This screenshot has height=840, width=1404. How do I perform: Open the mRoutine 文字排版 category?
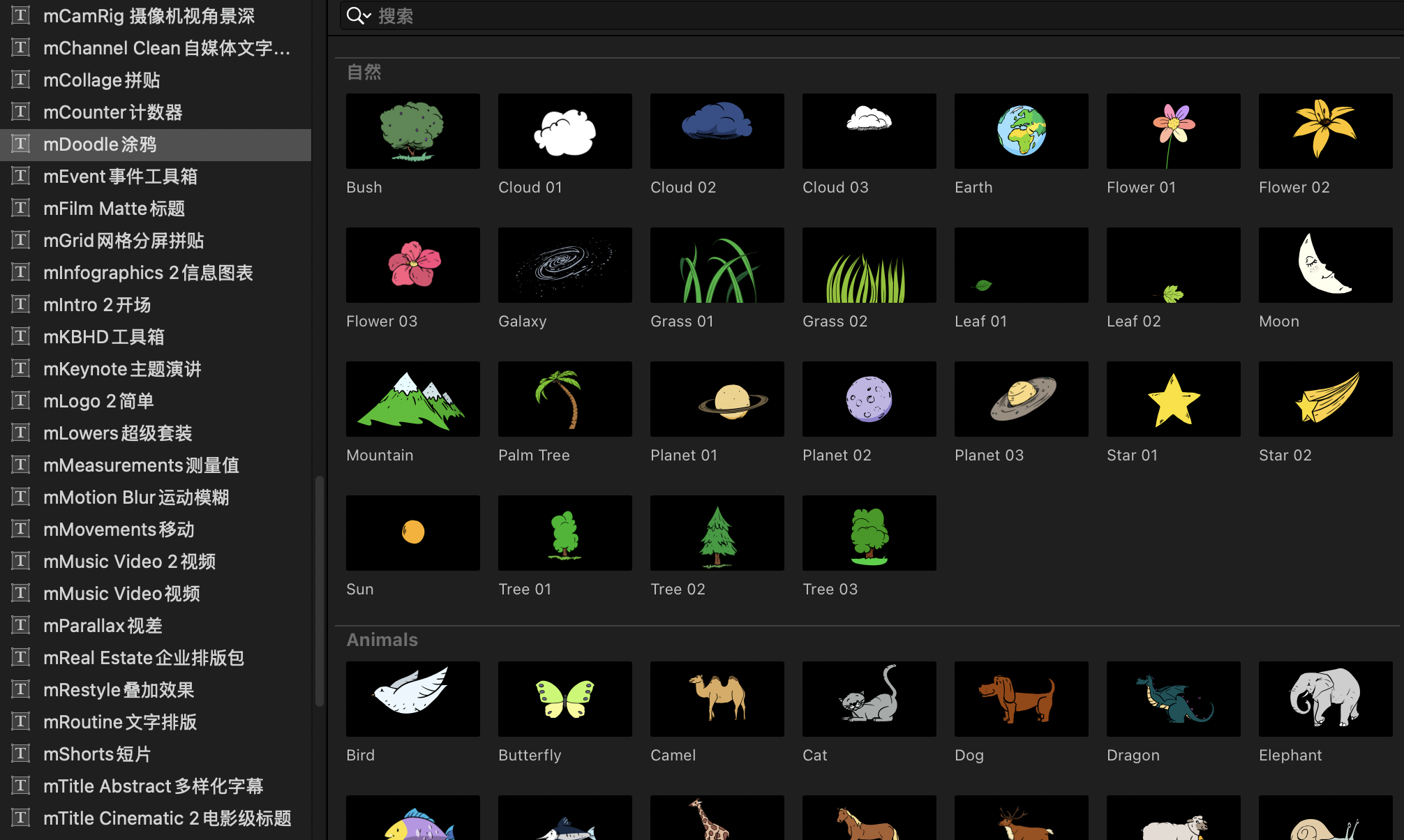(156, 721)
